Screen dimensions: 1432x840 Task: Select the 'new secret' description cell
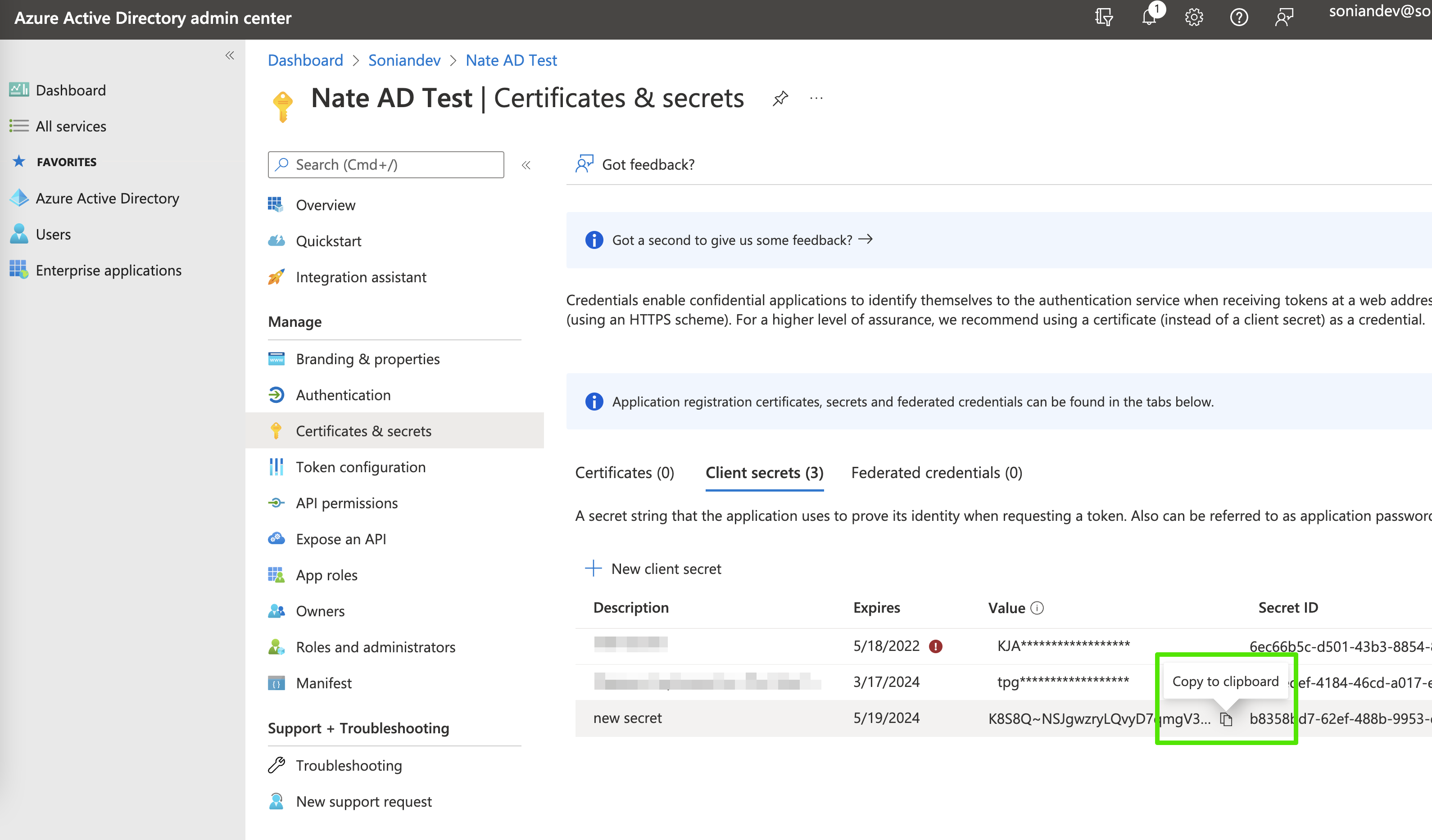[x=627, y=718]
